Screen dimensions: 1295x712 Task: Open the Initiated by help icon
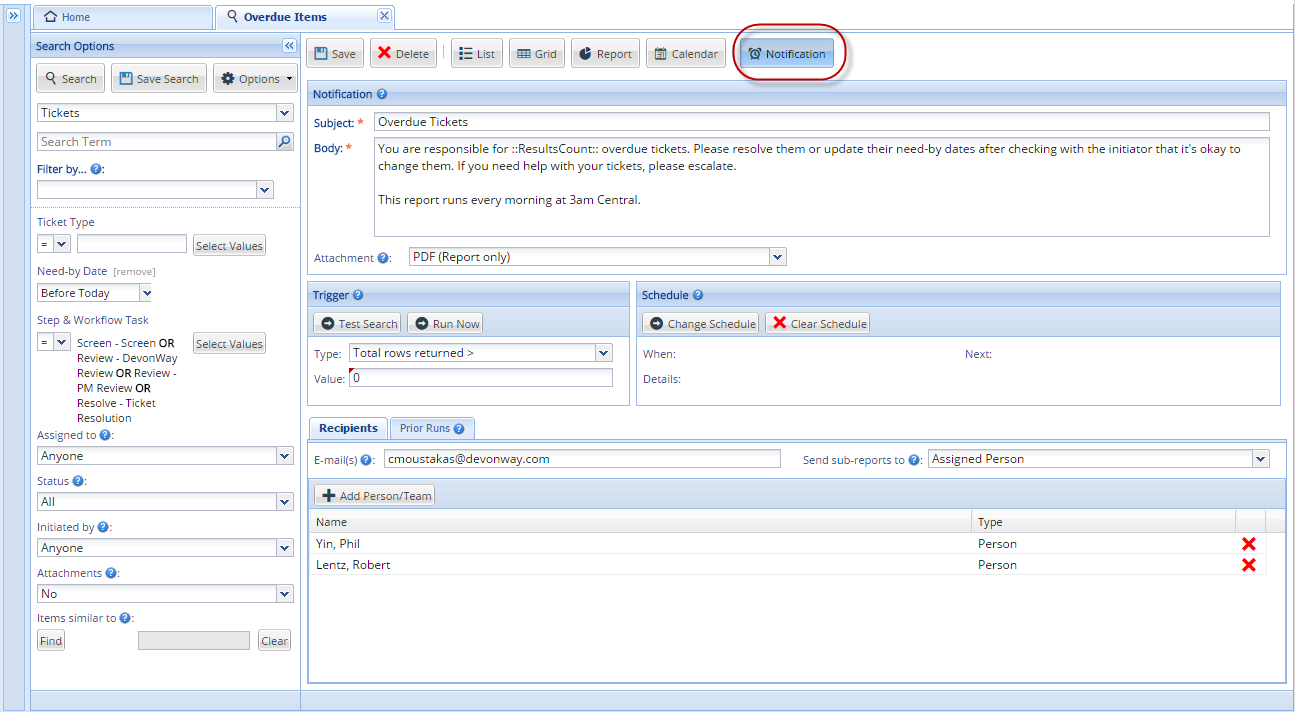click(x=103, y=527)
